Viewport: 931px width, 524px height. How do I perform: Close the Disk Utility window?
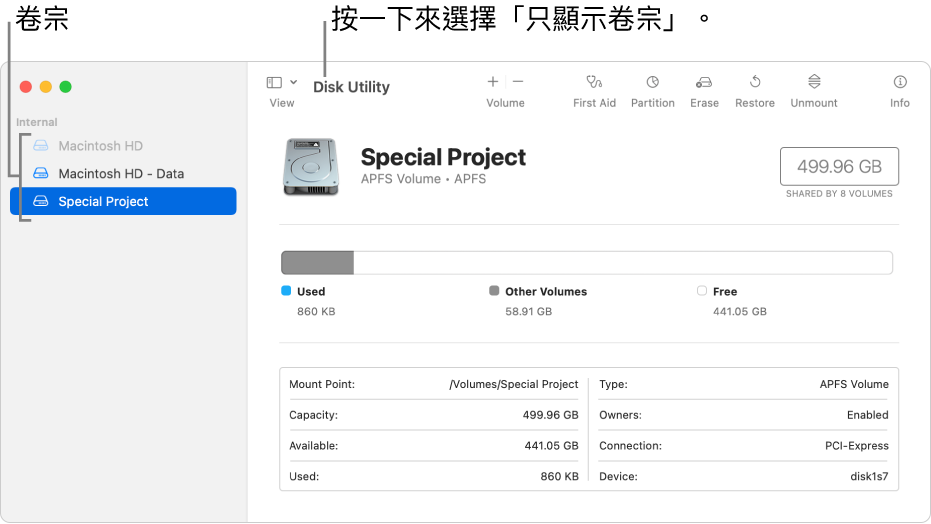[26, 87]
